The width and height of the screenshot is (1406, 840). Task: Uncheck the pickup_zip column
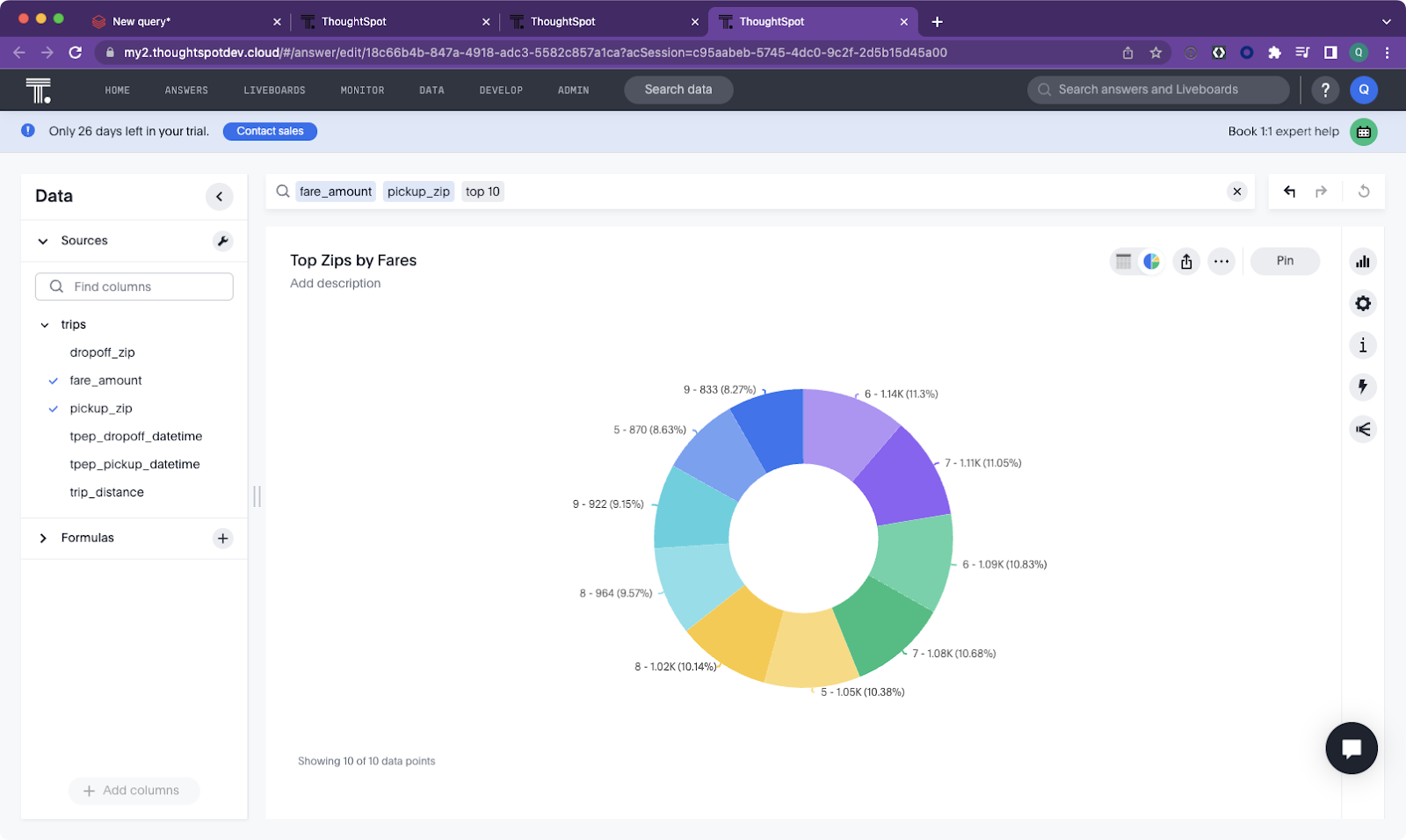[x=54, y=409]
